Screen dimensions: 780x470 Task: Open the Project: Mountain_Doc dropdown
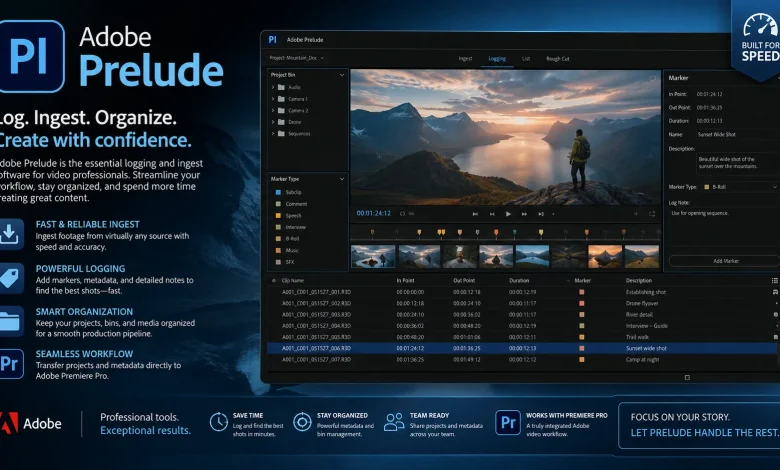(x=296, y=58)
